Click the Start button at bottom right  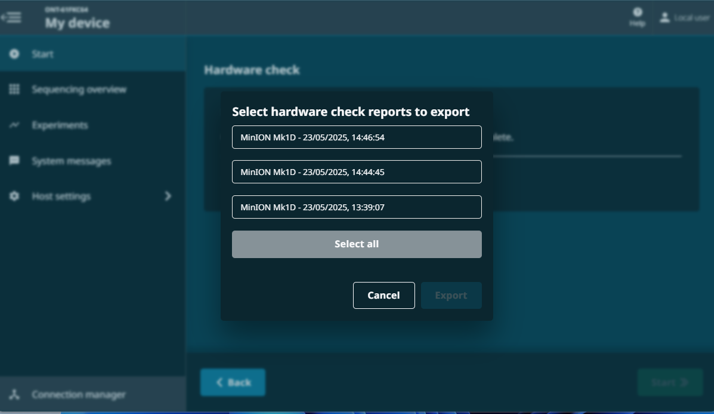[x=670, y=382]
